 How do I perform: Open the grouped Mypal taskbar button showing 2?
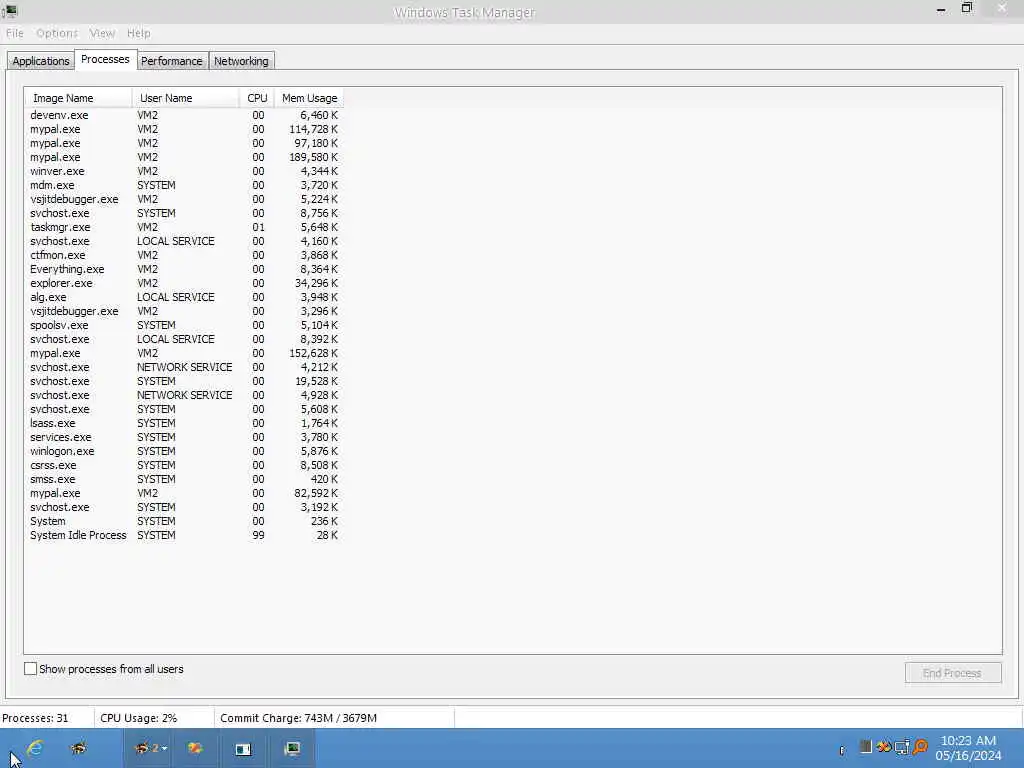pyautogui.click(x=150, y=748)
